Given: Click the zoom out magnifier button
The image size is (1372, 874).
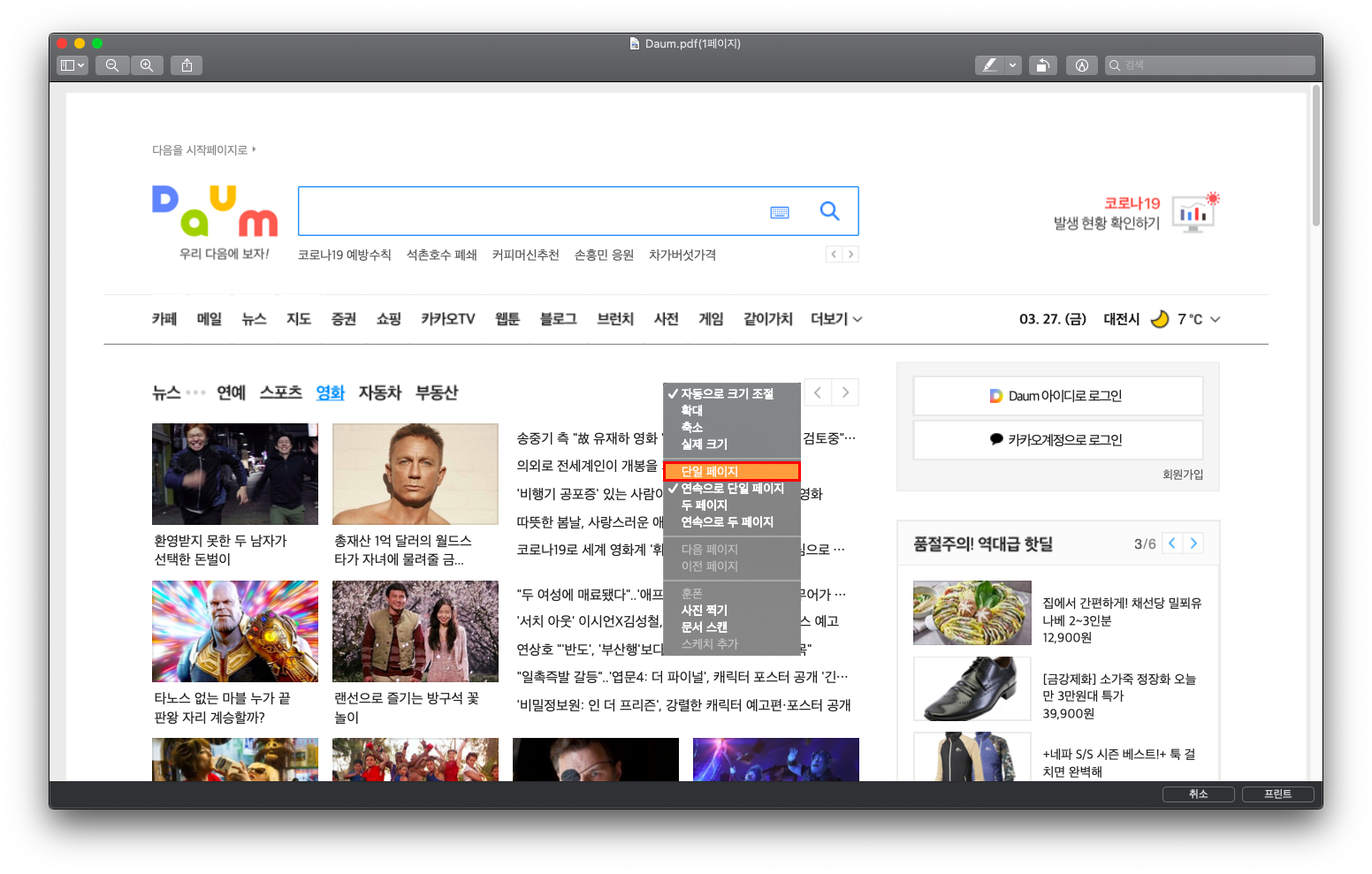Looking at the screenshot, I should pos(112,65).
